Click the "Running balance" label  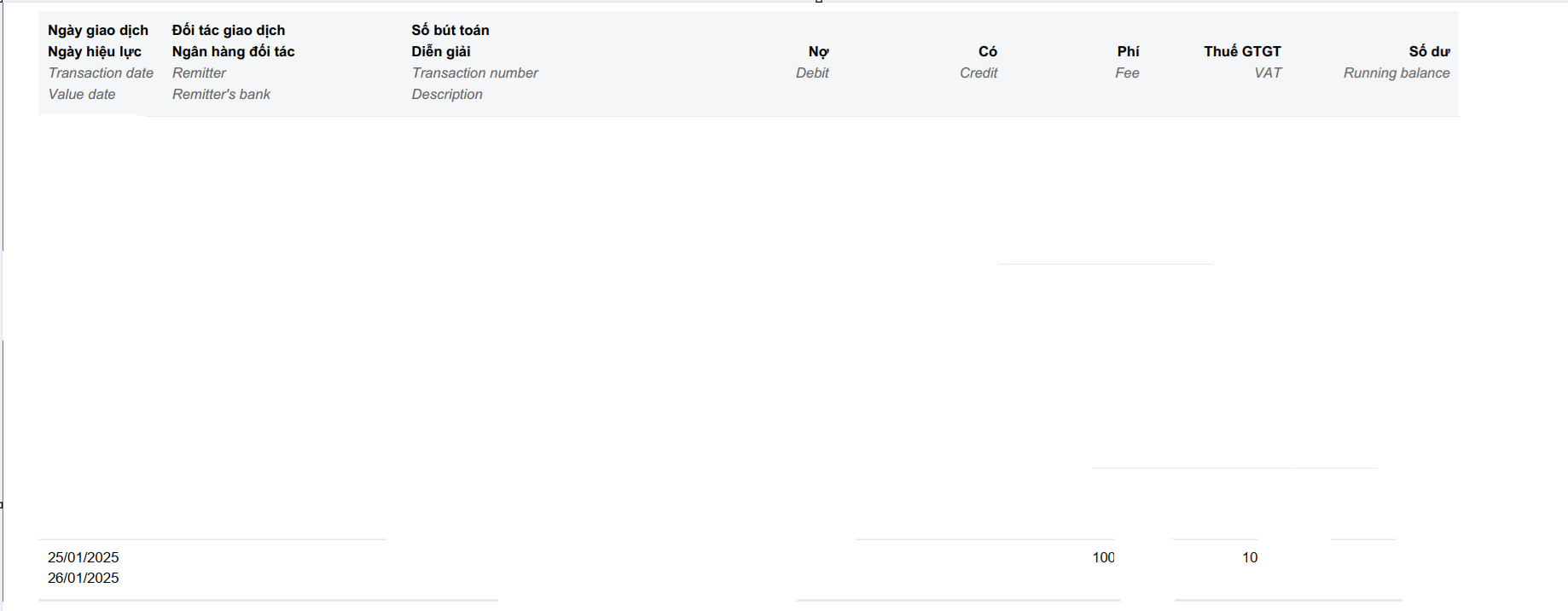click(1397, 73)
